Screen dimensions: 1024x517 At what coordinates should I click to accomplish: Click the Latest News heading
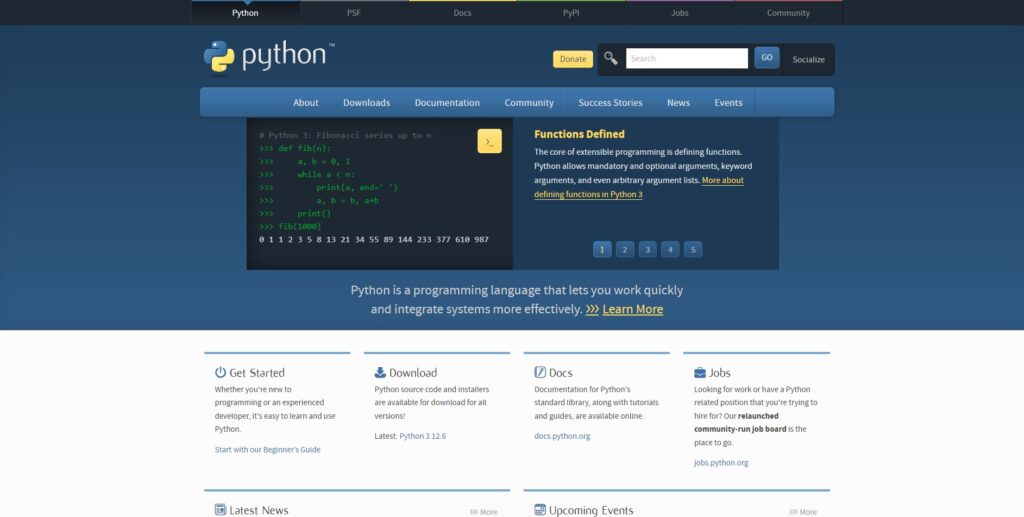pyautogui.click(x=259, y=510)
